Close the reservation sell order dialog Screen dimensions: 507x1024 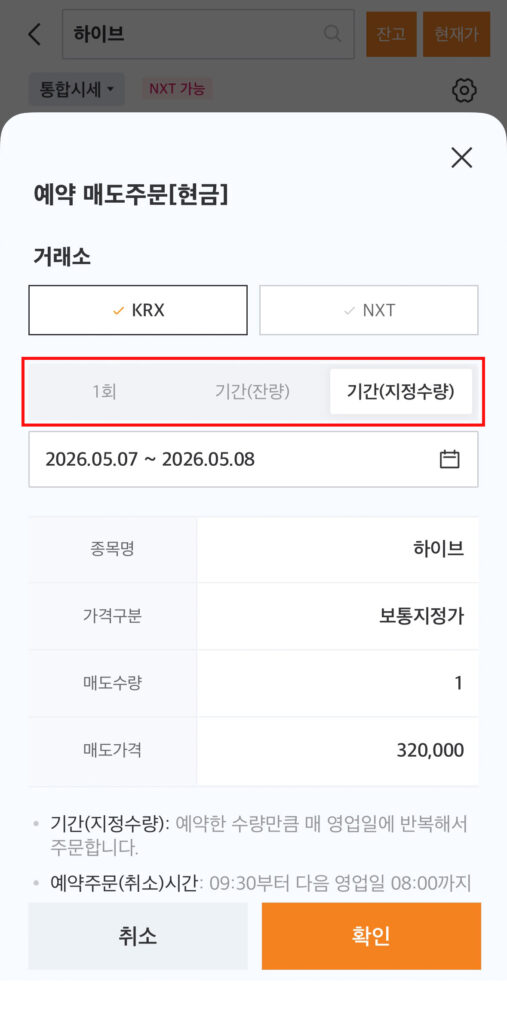click(x=461, y=157)
